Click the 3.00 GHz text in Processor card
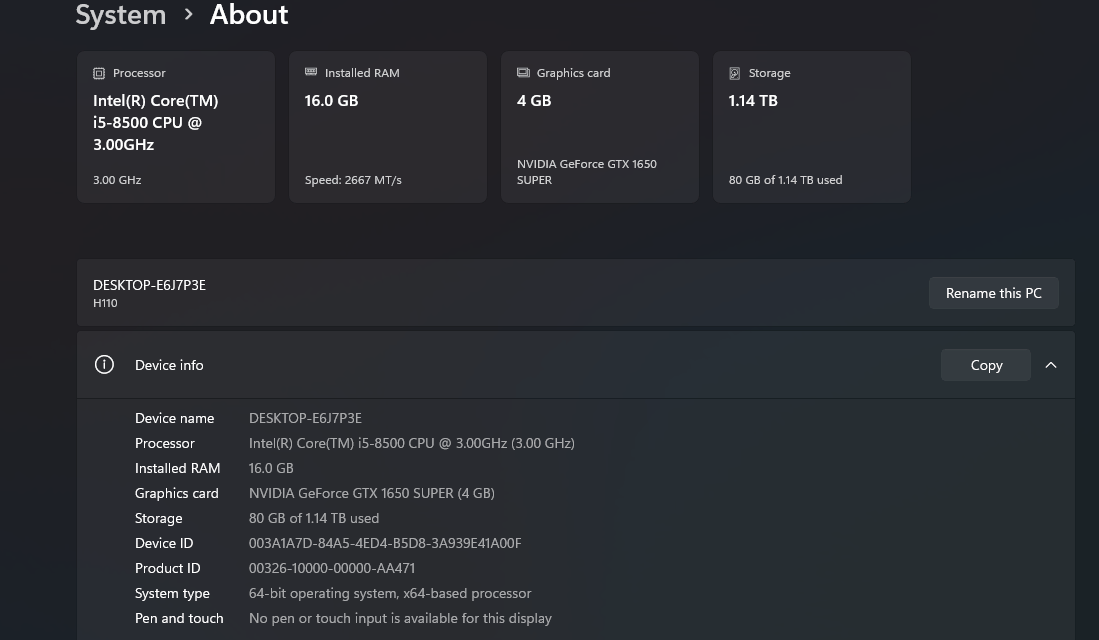1099x640 pixels. [117, 180]
